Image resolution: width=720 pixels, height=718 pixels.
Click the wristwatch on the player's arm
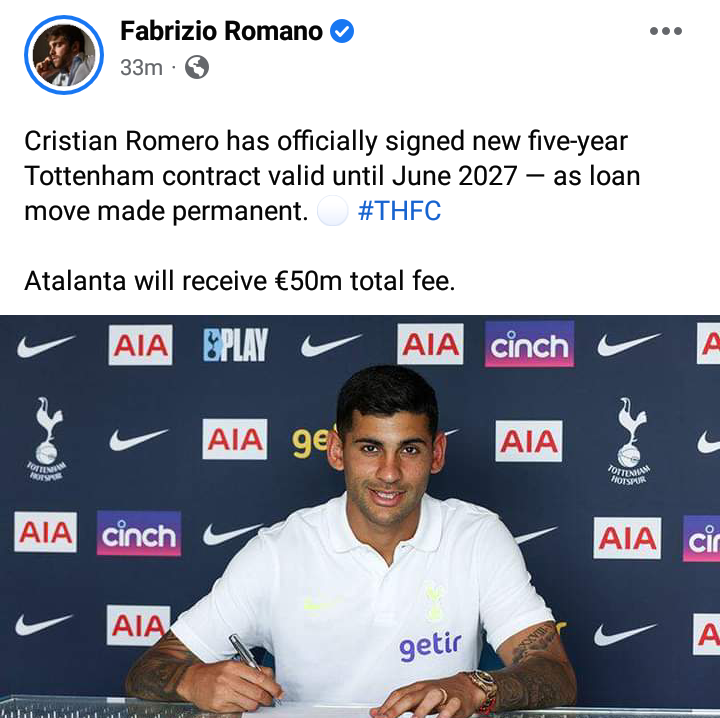tap(482, 690)
